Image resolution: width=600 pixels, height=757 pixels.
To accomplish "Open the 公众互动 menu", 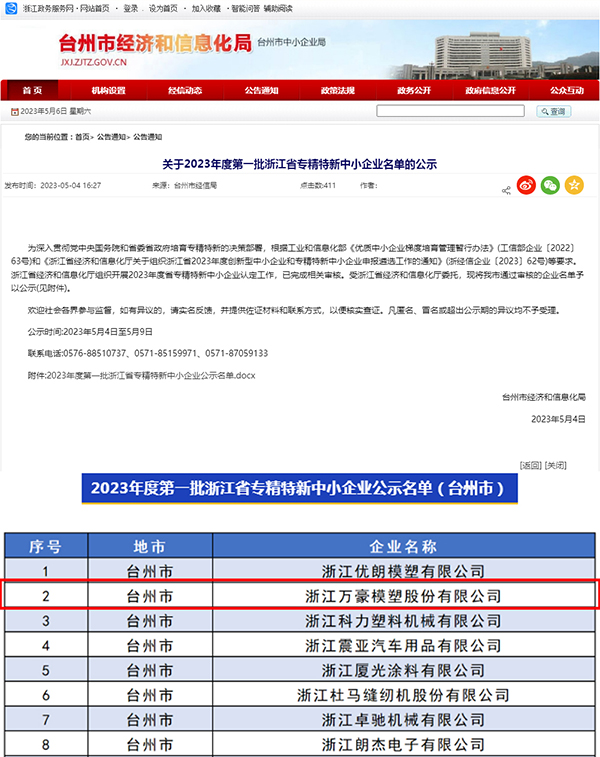I will pyautogui.click(x=567, y=90).
